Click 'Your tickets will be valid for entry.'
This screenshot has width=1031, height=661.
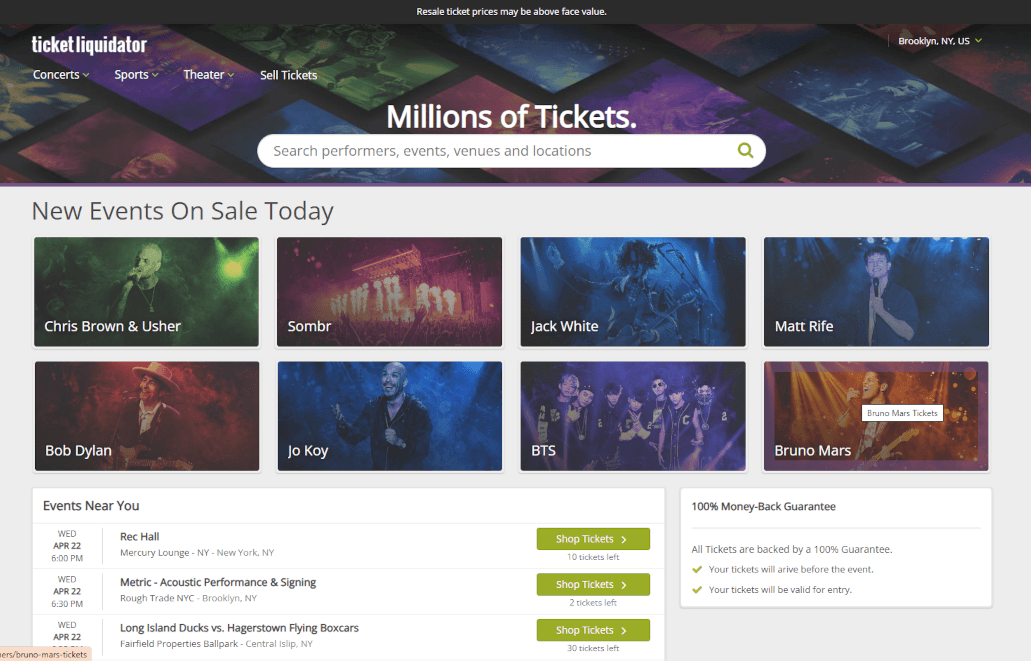780,589
